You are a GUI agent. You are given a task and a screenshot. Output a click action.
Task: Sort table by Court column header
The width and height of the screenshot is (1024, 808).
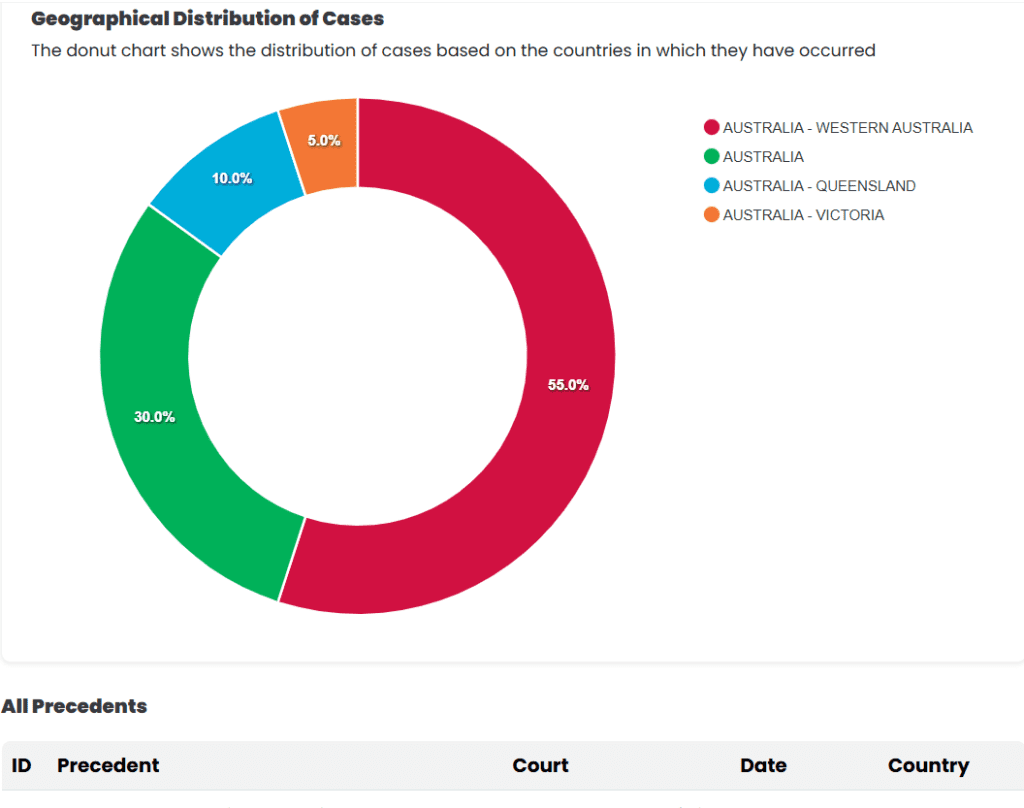coord(540,765)
